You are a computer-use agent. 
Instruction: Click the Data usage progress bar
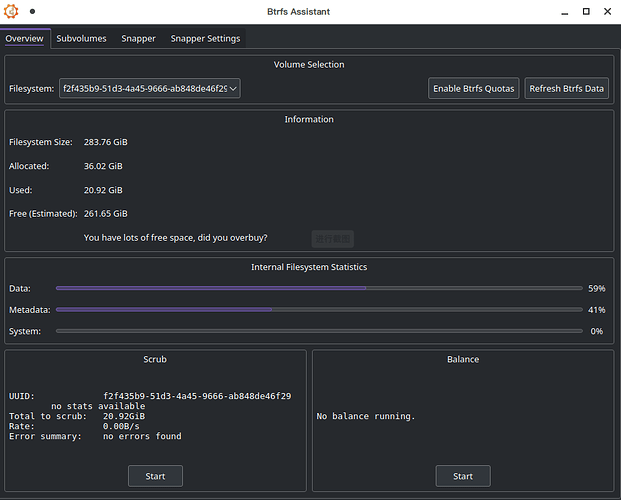(319, 288)
